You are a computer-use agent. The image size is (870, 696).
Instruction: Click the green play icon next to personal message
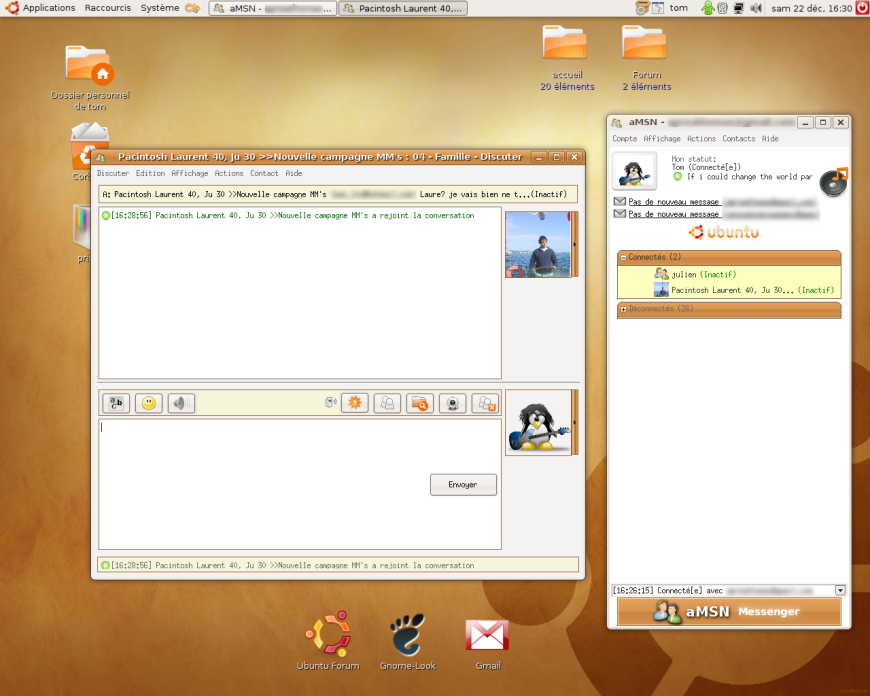[677, 176]
